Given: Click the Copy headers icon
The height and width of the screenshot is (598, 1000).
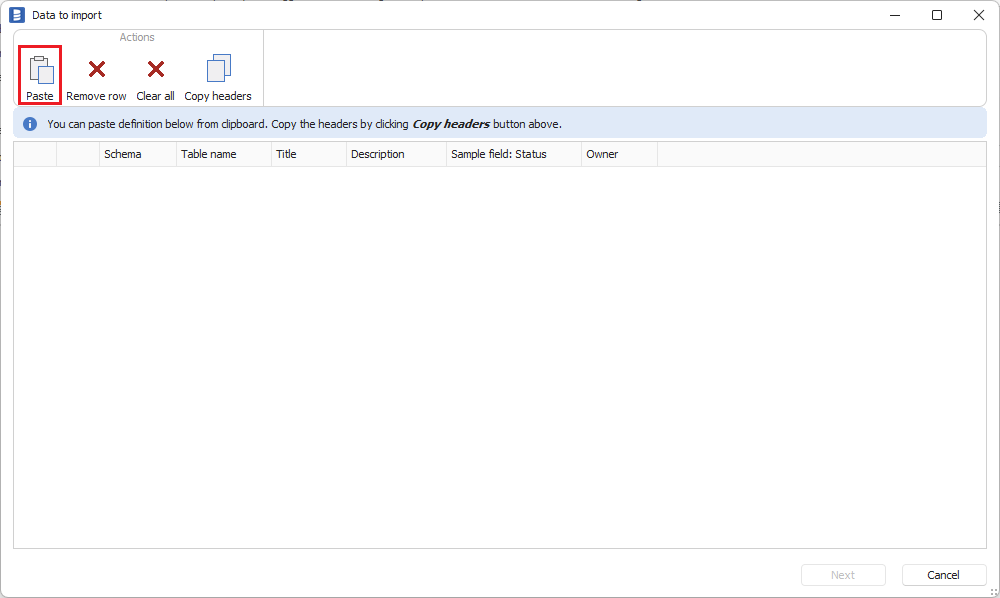Looking at the screenshot, I should pos(218,69).
